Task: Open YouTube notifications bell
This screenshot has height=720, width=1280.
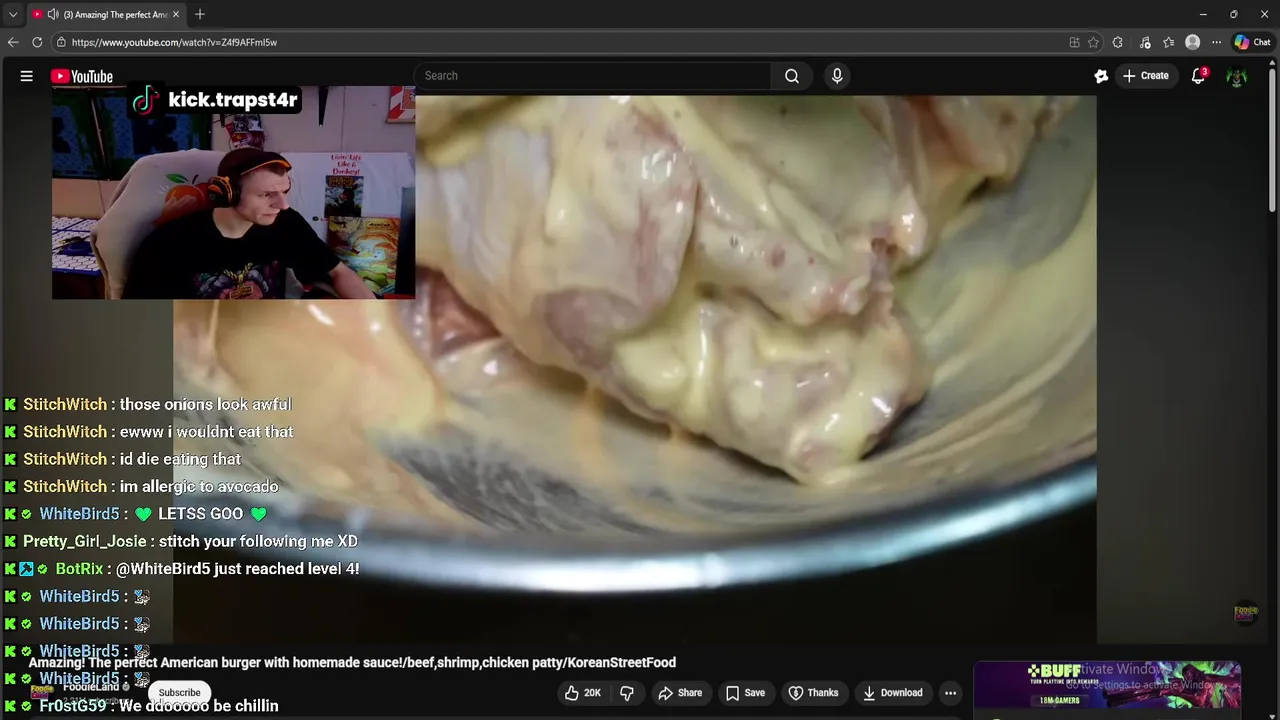Action: coord(1198,76)
